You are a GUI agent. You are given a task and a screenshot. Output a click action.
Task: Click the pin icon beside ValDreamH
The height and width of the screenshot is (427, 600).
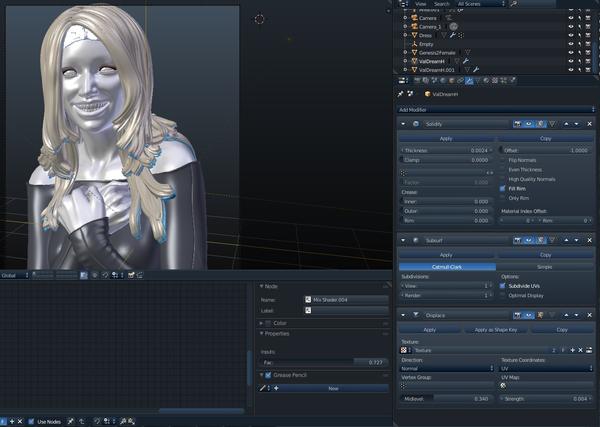400,94
